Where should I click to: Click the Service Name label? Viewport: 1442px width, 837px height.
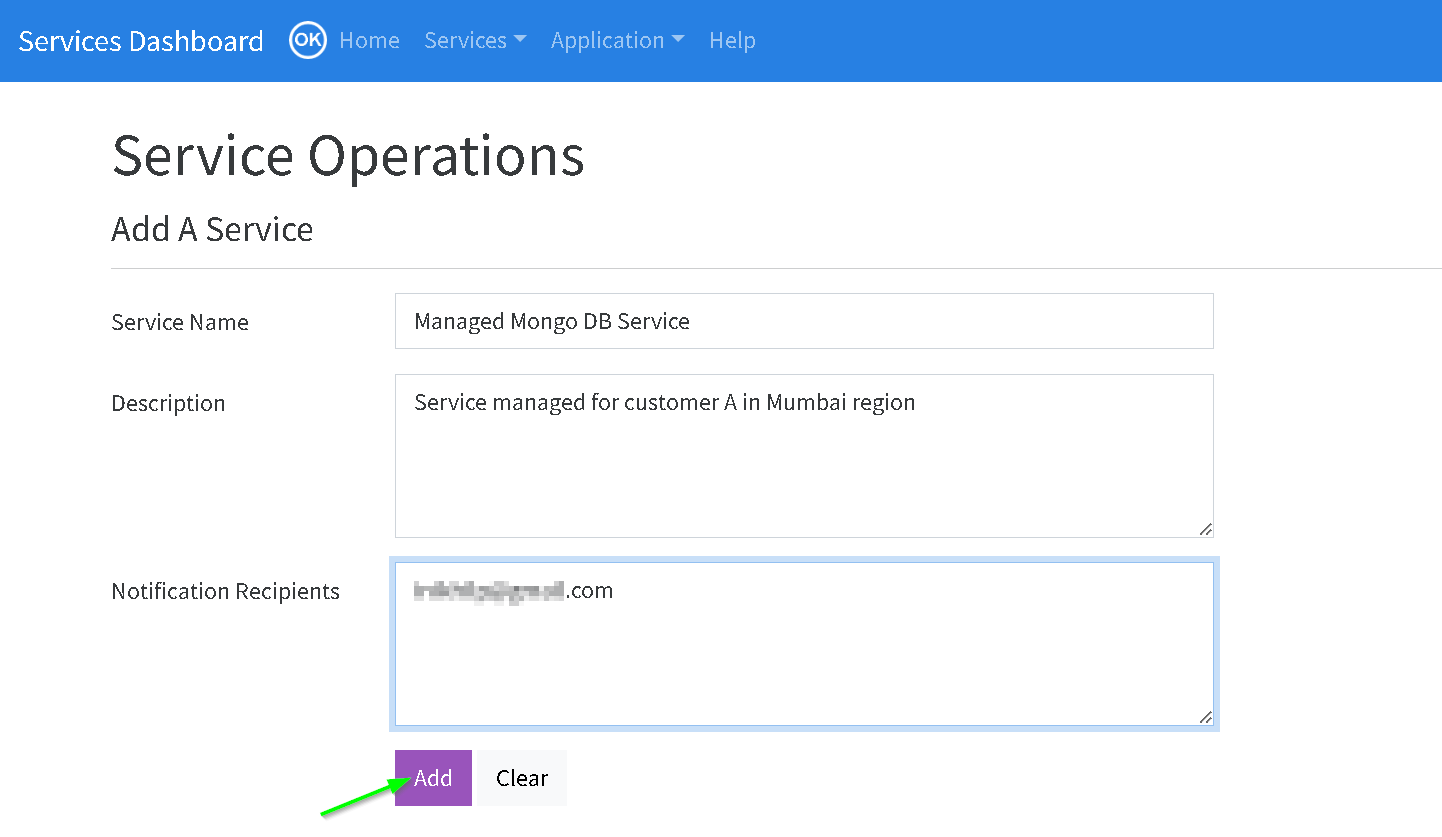click(180, 322)
